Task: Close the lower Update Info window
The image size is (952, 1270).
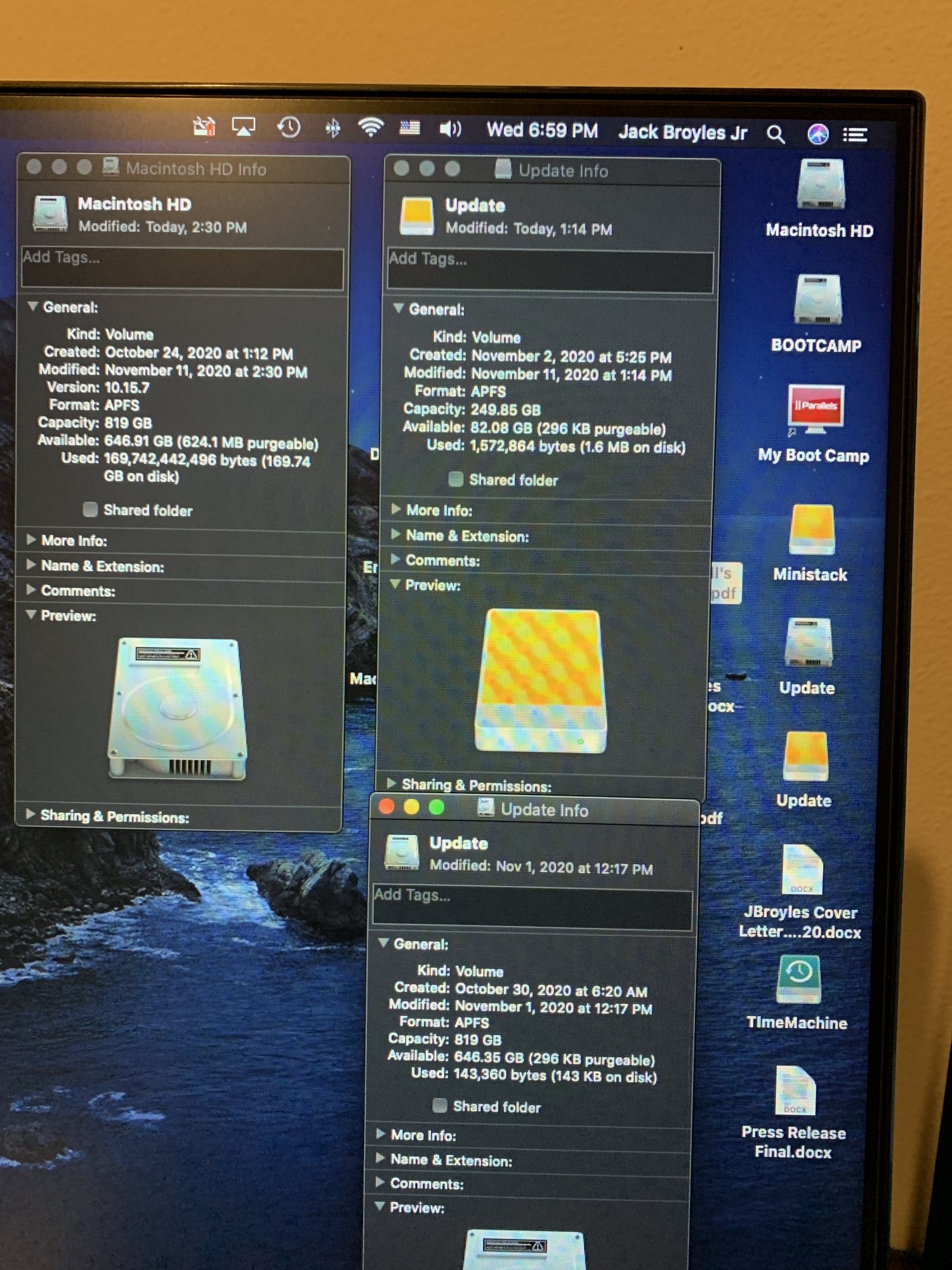Action: coord(386,807)
